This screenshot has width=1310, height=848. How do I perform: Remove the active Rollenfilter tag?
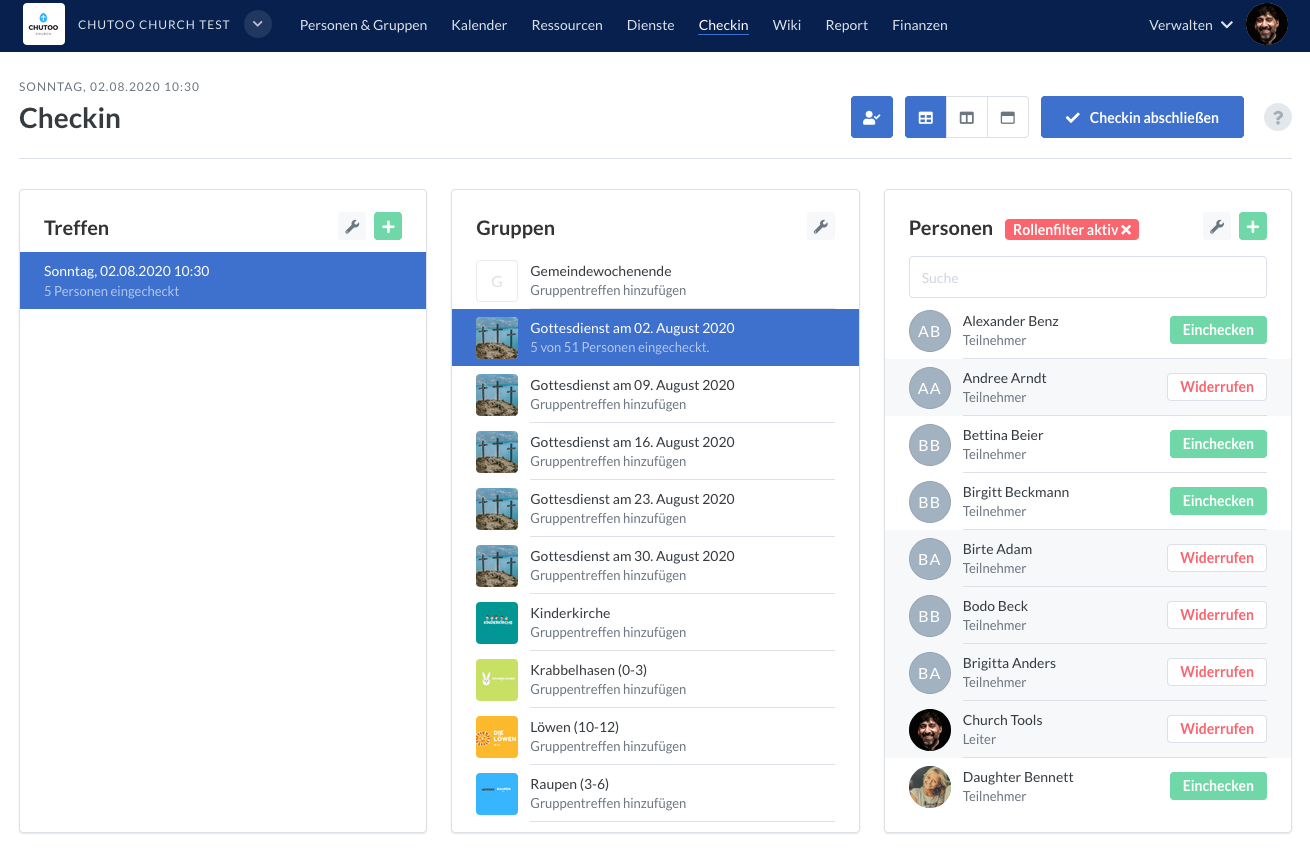click(1126, 230)
